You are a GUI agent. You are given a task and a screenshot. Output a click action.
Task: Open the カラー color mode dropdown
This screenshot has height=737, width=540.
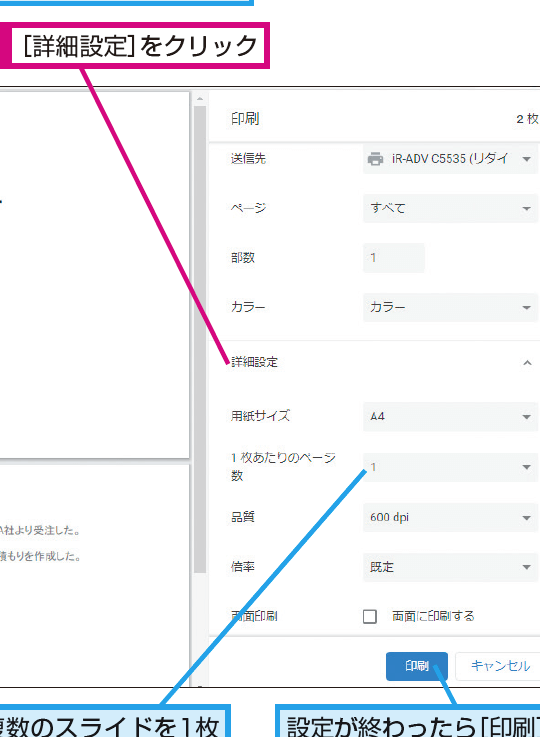point(450,307)
